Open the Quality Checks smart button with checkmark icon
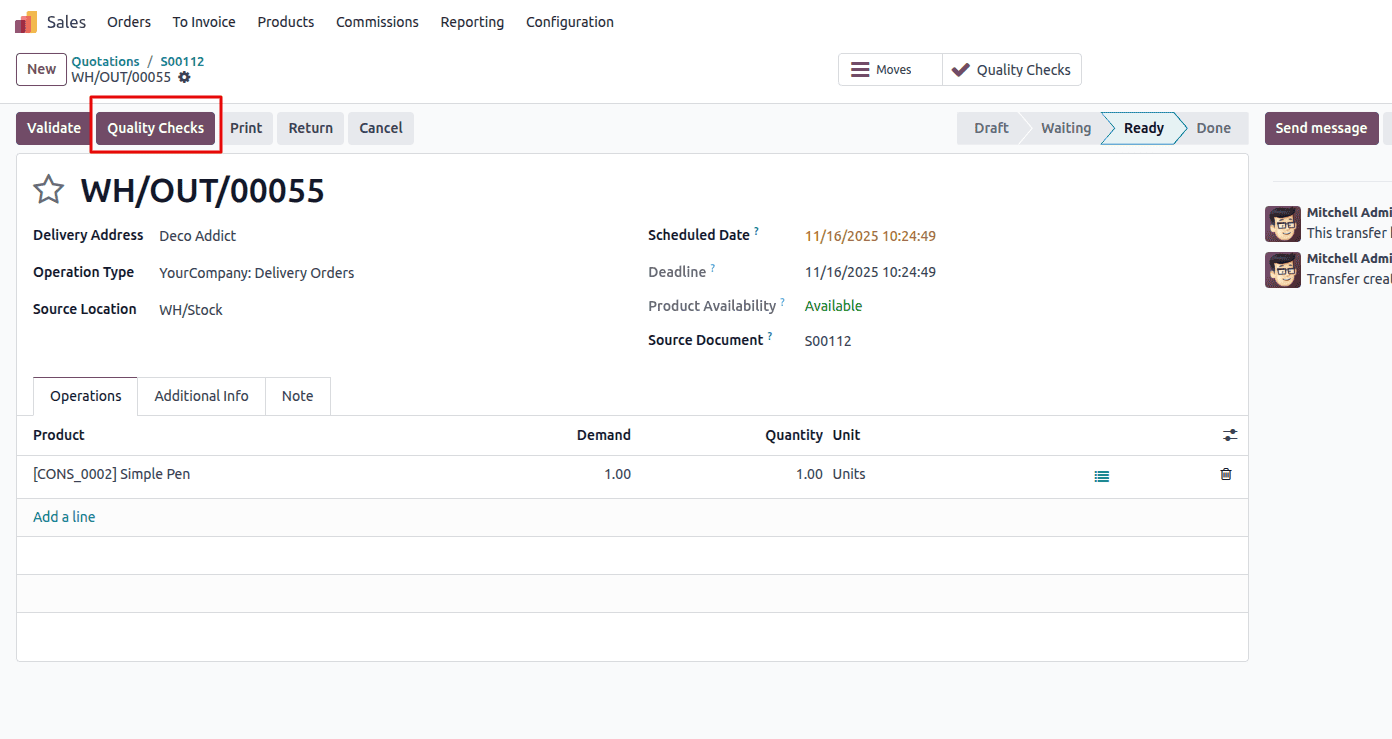 click(x=1012, y=69)
